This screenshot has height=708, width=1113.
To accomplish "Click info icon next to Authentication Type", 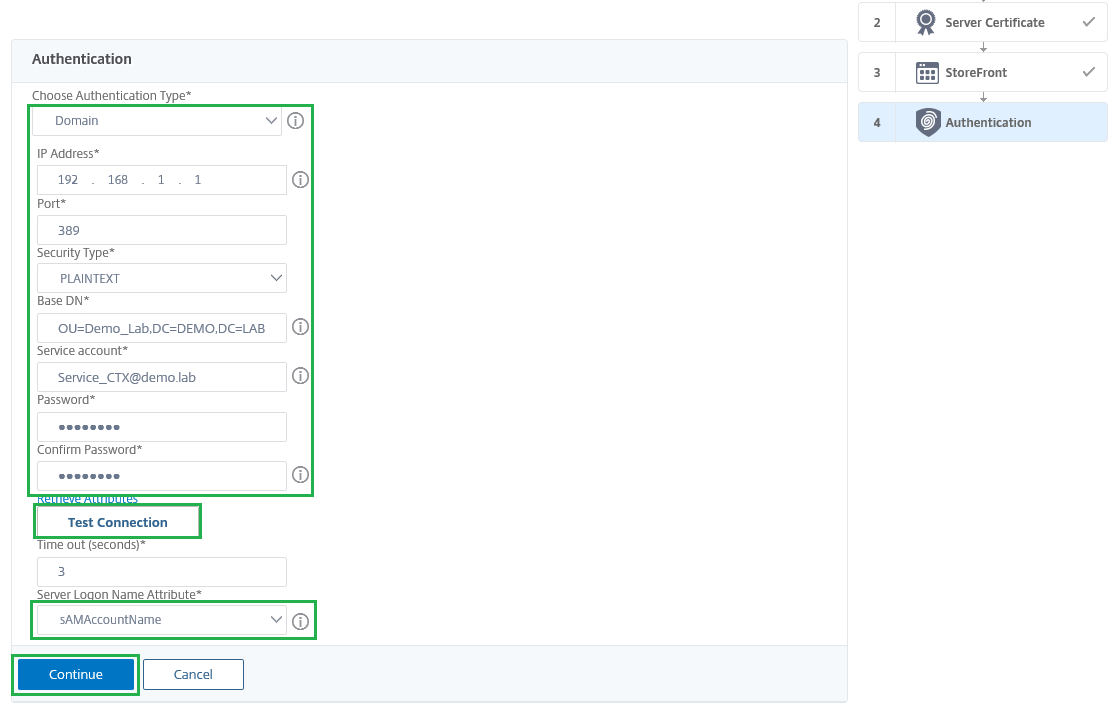I will point(295,121).
